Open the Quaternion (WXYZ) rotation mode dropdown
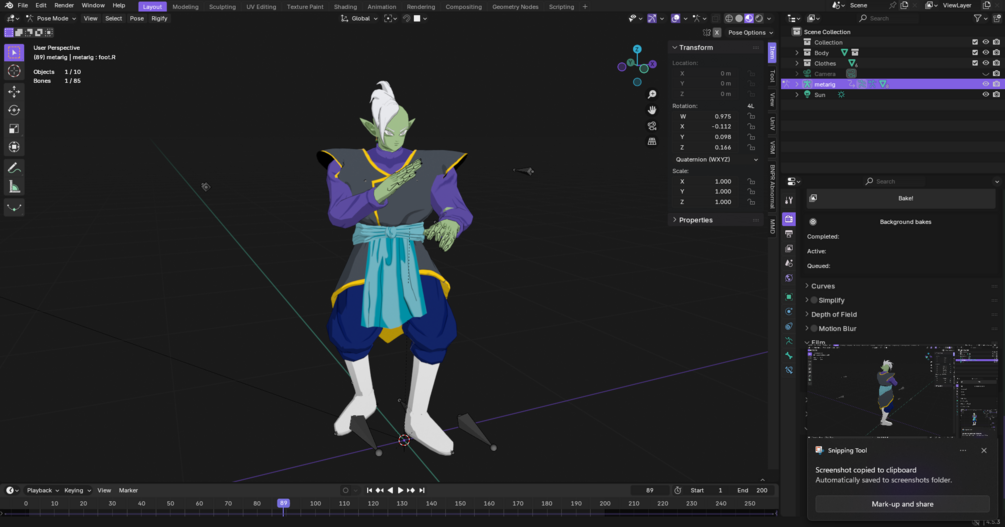This screenshot has height=527, width=1005. point(716,159)
